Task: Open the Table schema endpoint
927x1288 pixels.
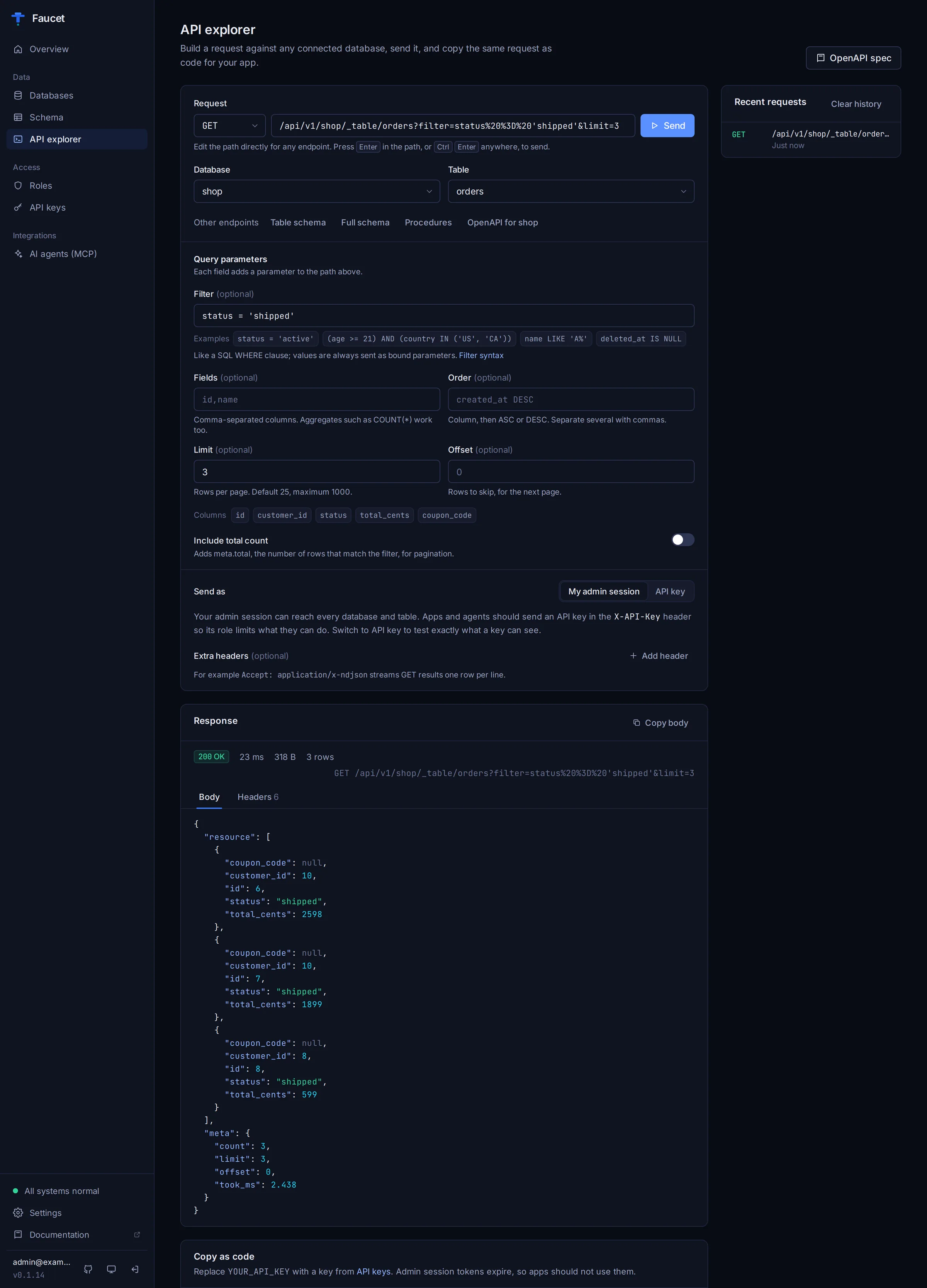Action: click(298, 223)
